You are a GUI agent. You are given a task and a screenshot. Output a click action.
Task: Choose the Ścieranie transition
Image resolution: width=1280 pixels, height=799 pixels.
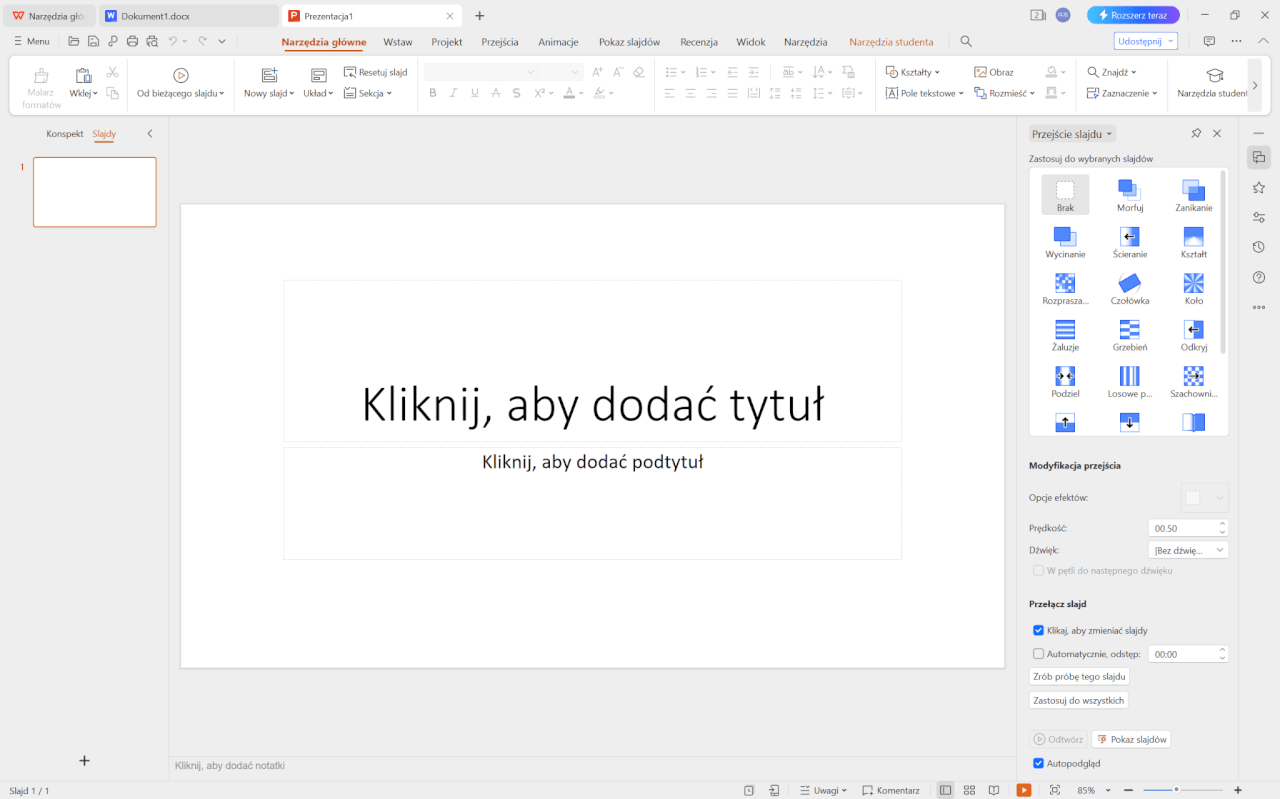pyautogui.click(x=1129, y=242)
